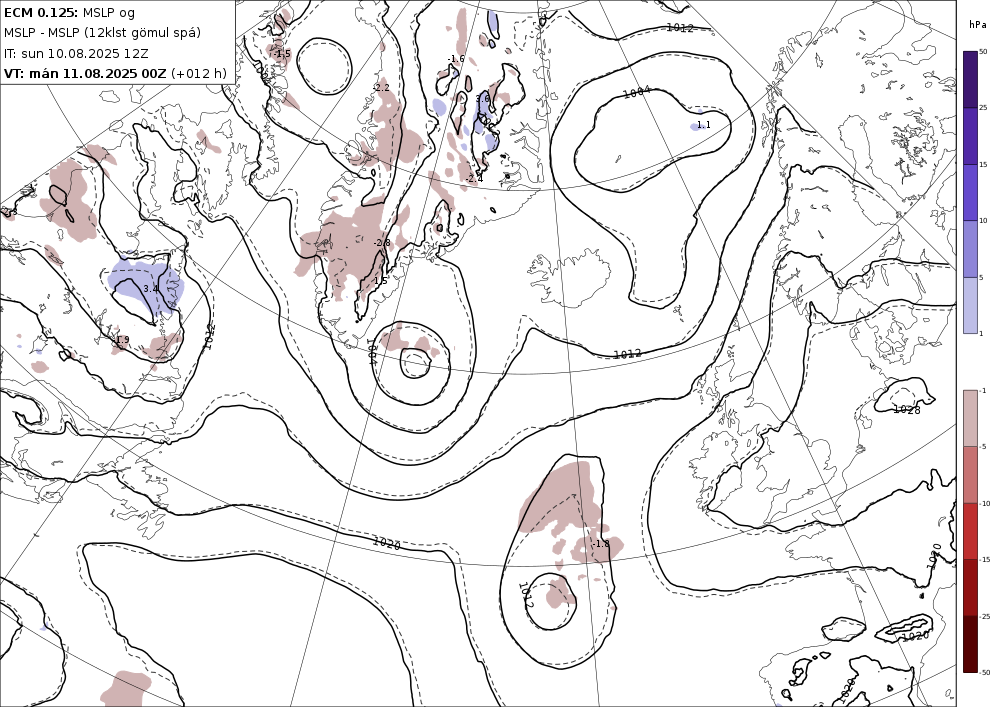
Task: Click the '-1.8' label in southern pink area
Action: (x=600, y=544)
